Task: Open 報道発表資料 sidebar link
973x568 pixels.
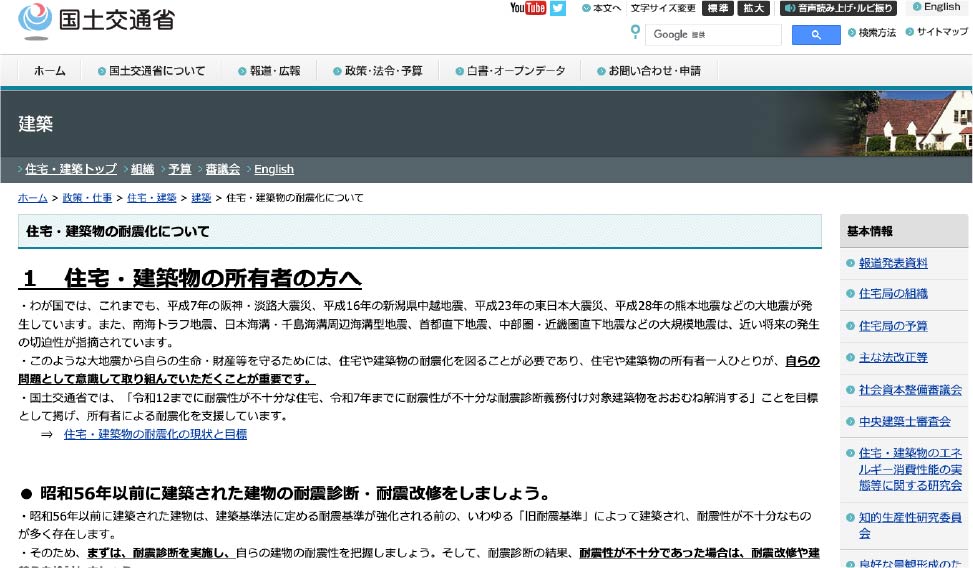Action: point(893,263)
